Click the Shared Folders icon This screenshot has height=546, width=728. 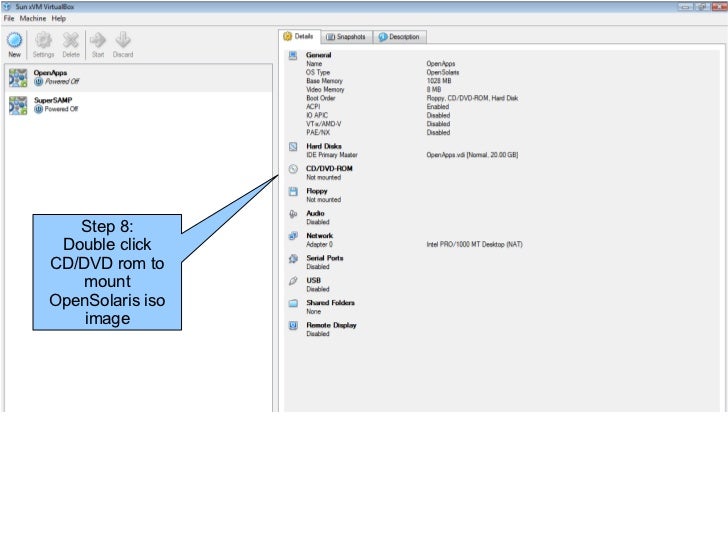[293, 303]
